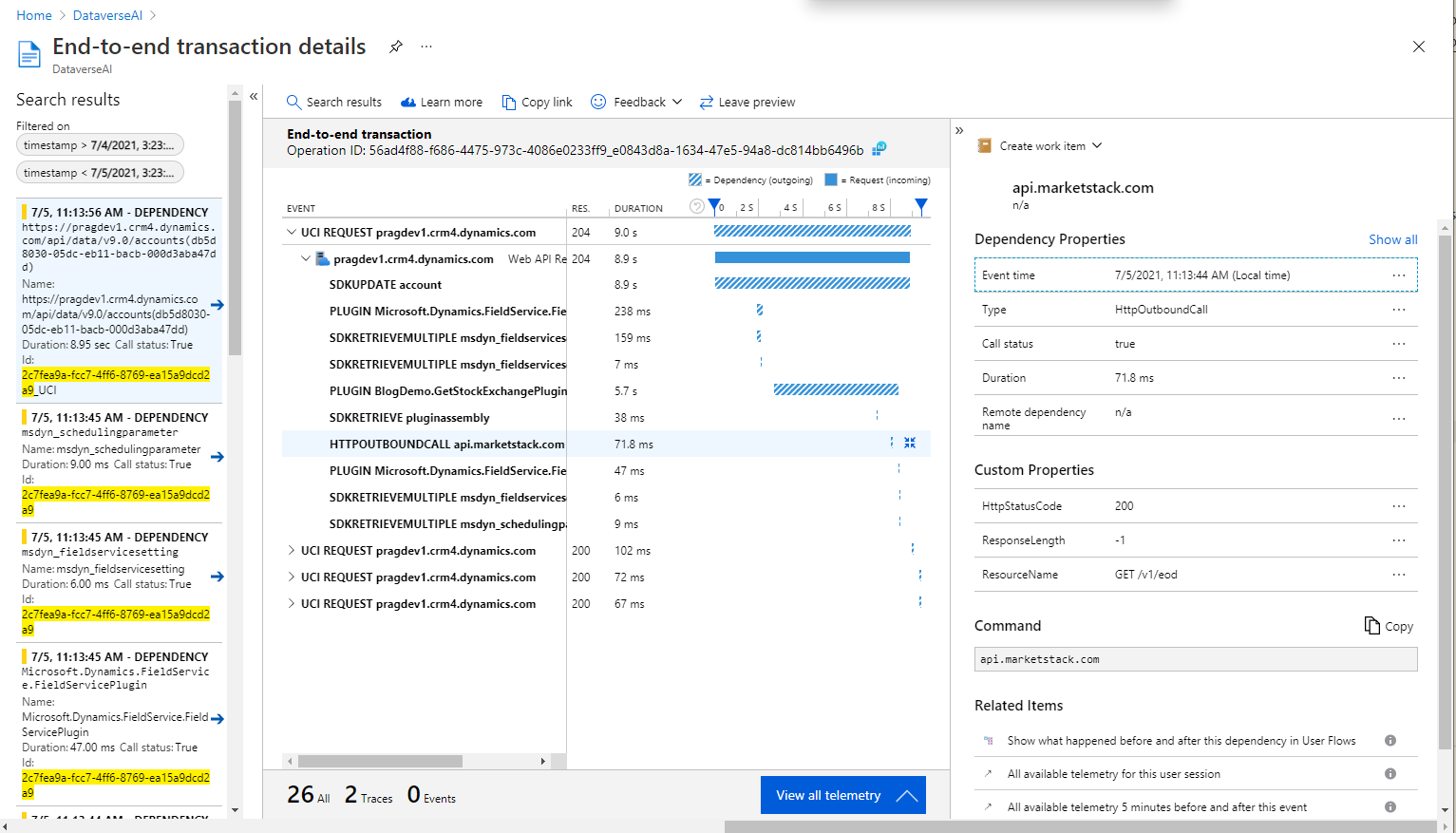Image resolution: width=1456 pixels, height=833 pixels.
Task: Click View all telemetry button
Action: (x=843, y=795)
